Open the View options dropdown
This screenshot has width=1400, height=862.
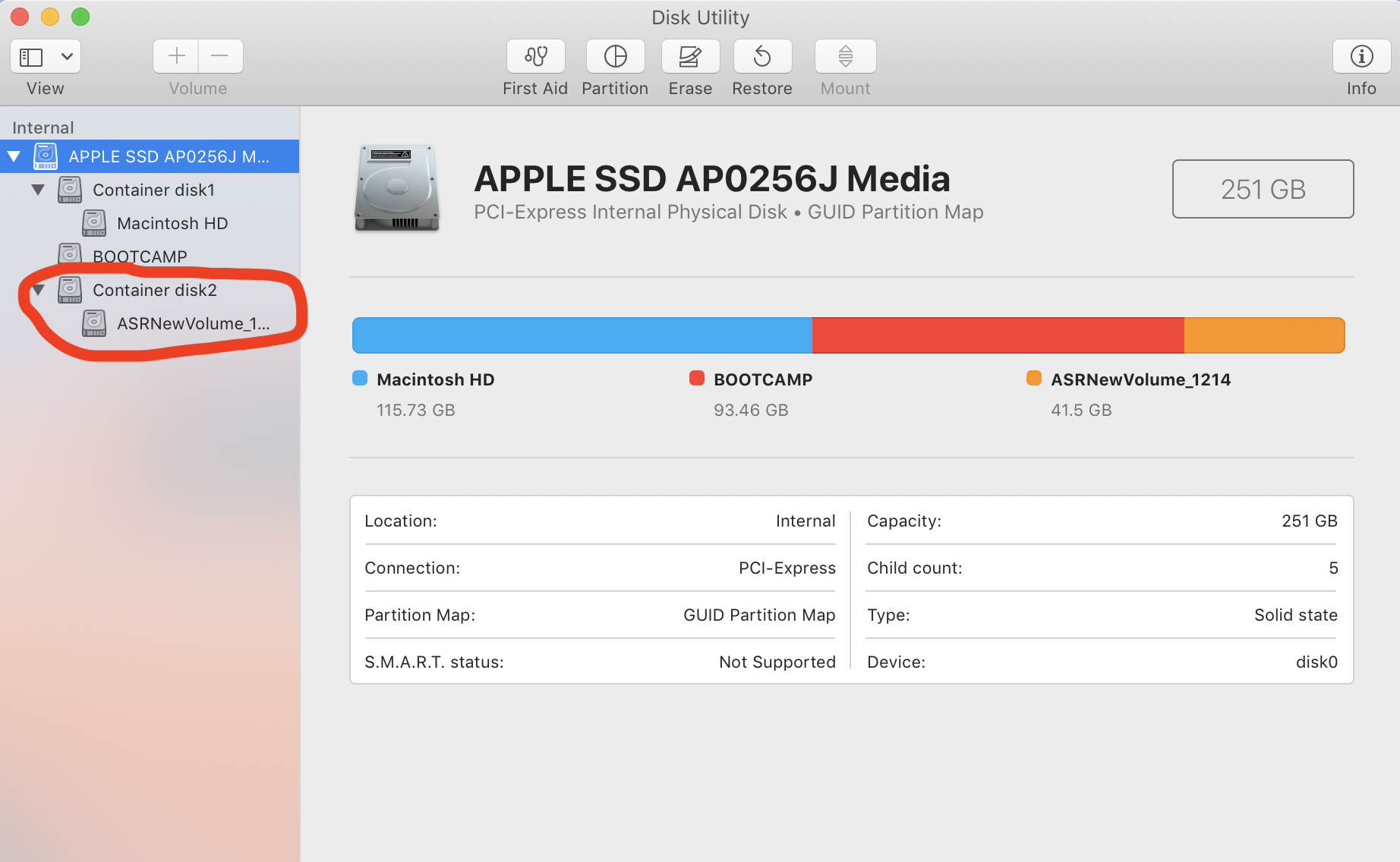tap(45, 56)
